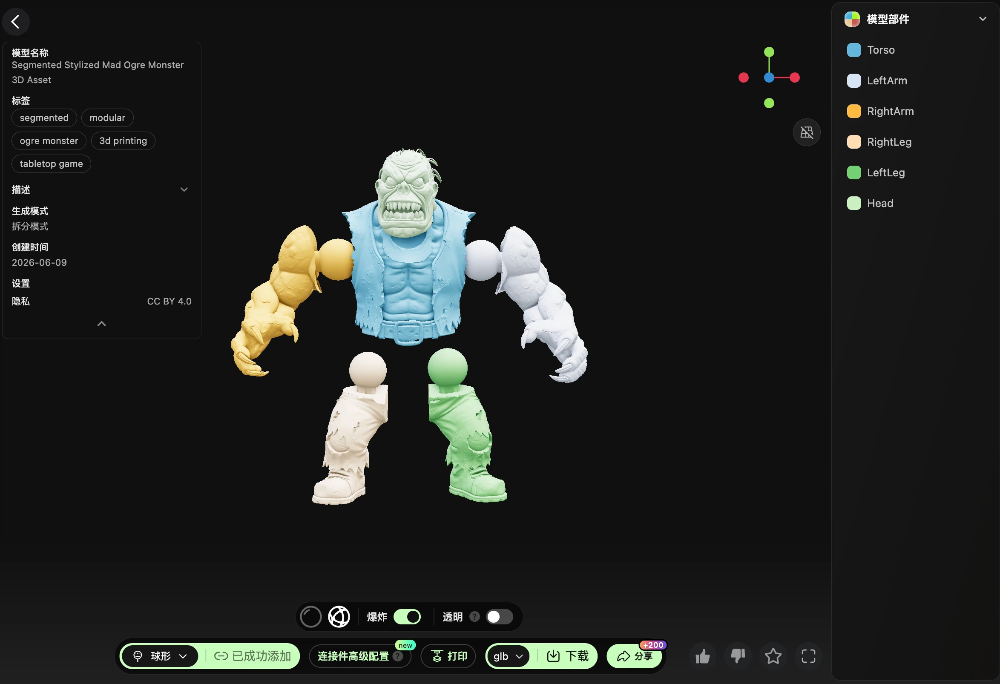1000x684 pixels.
Task: Click the top green axis dot
Action: coord(769,52)
